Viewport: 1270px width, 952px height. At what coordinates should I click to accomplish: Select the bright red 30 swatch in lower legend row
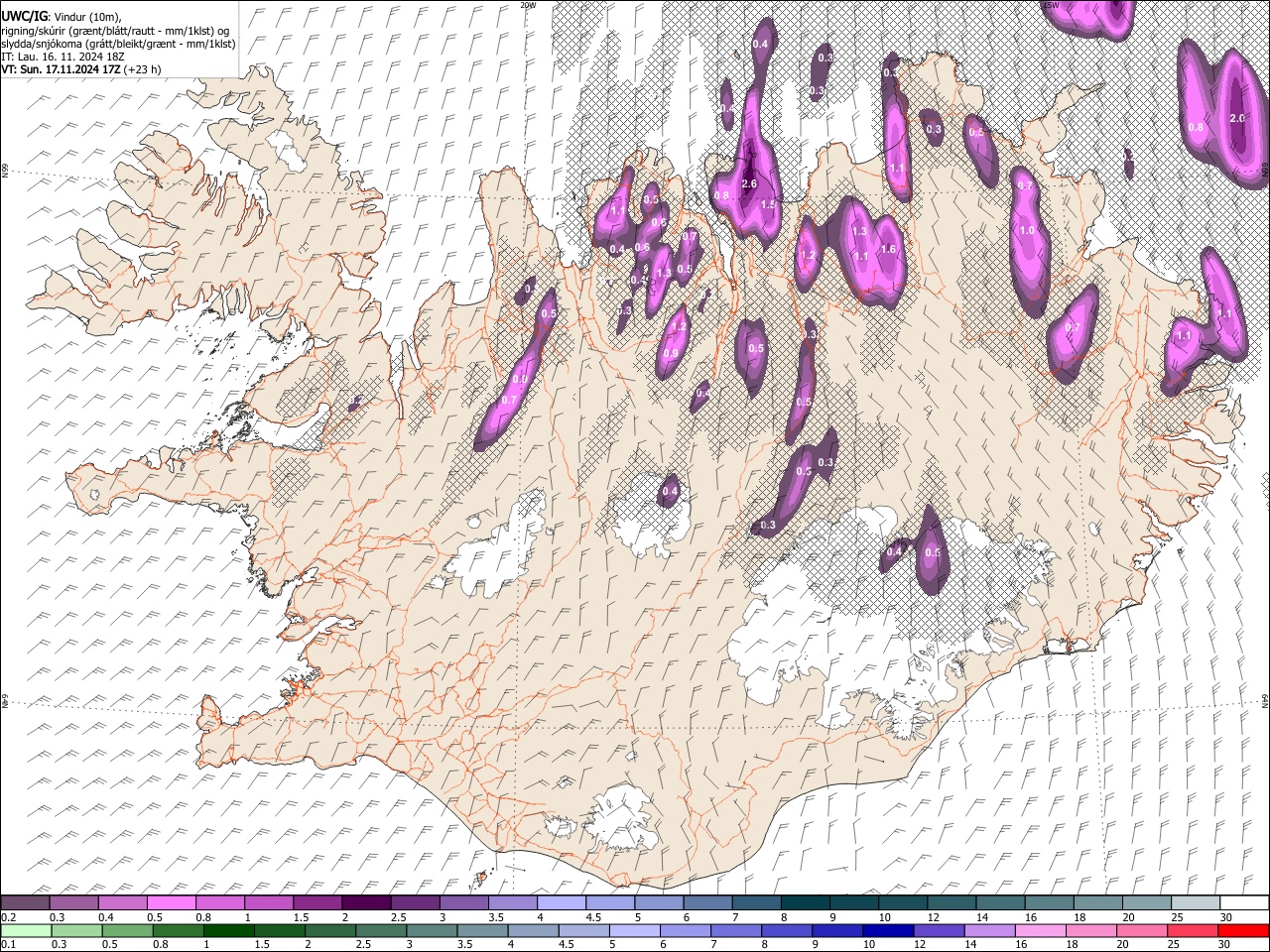tap(1242, 930)
